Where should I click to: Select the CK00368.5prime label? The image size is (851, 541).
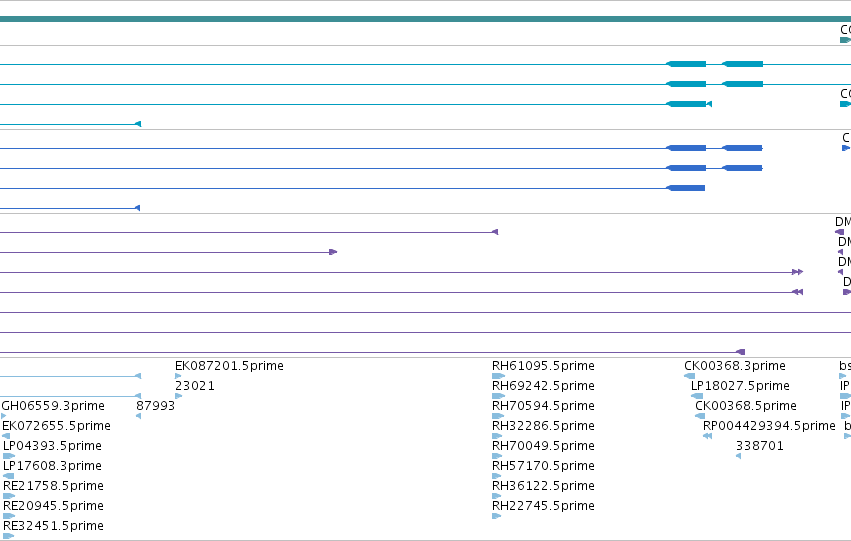point(746,406)
